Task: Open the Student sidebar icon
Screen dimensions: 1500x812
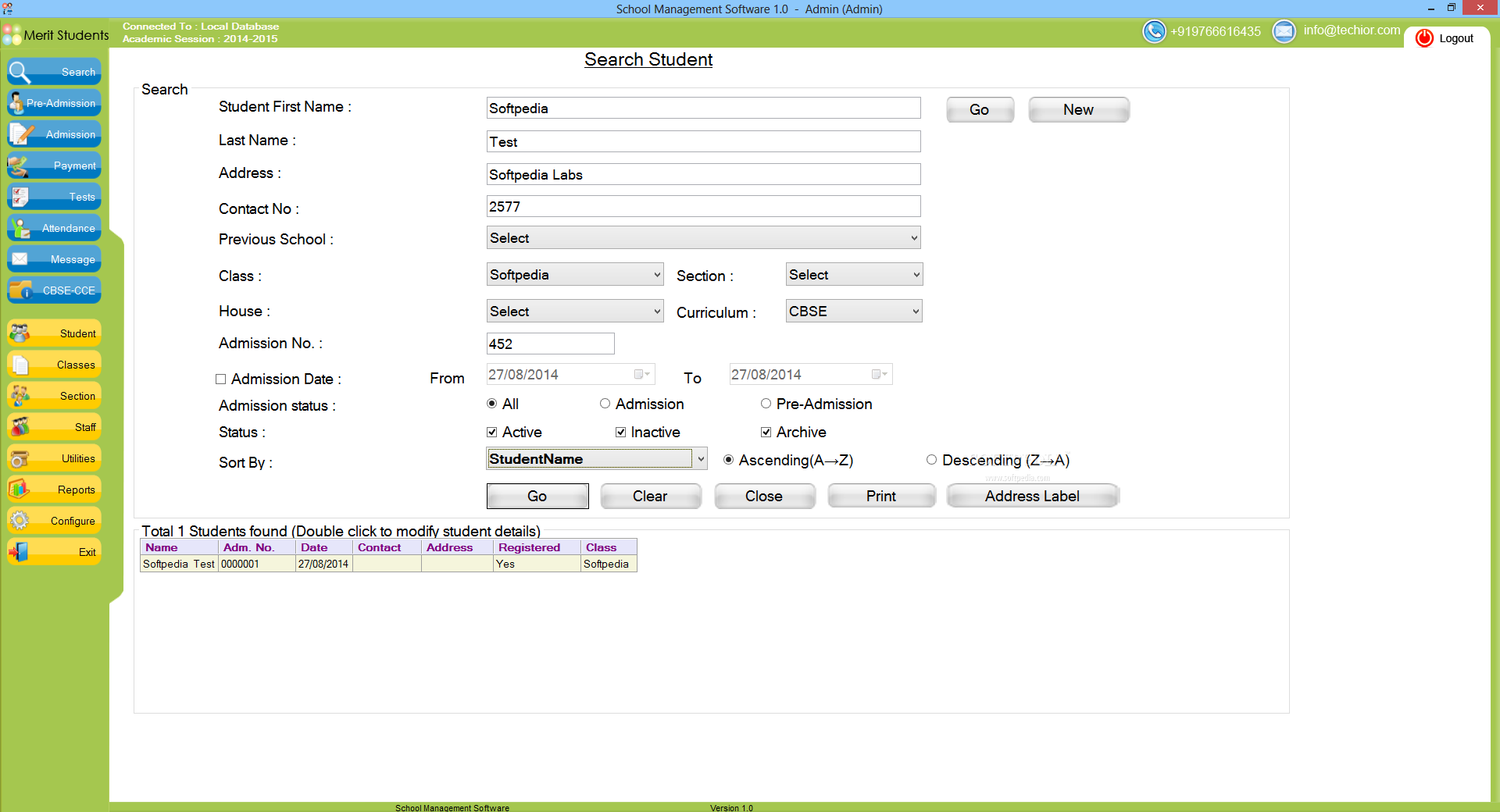Action: pos(20,333)
